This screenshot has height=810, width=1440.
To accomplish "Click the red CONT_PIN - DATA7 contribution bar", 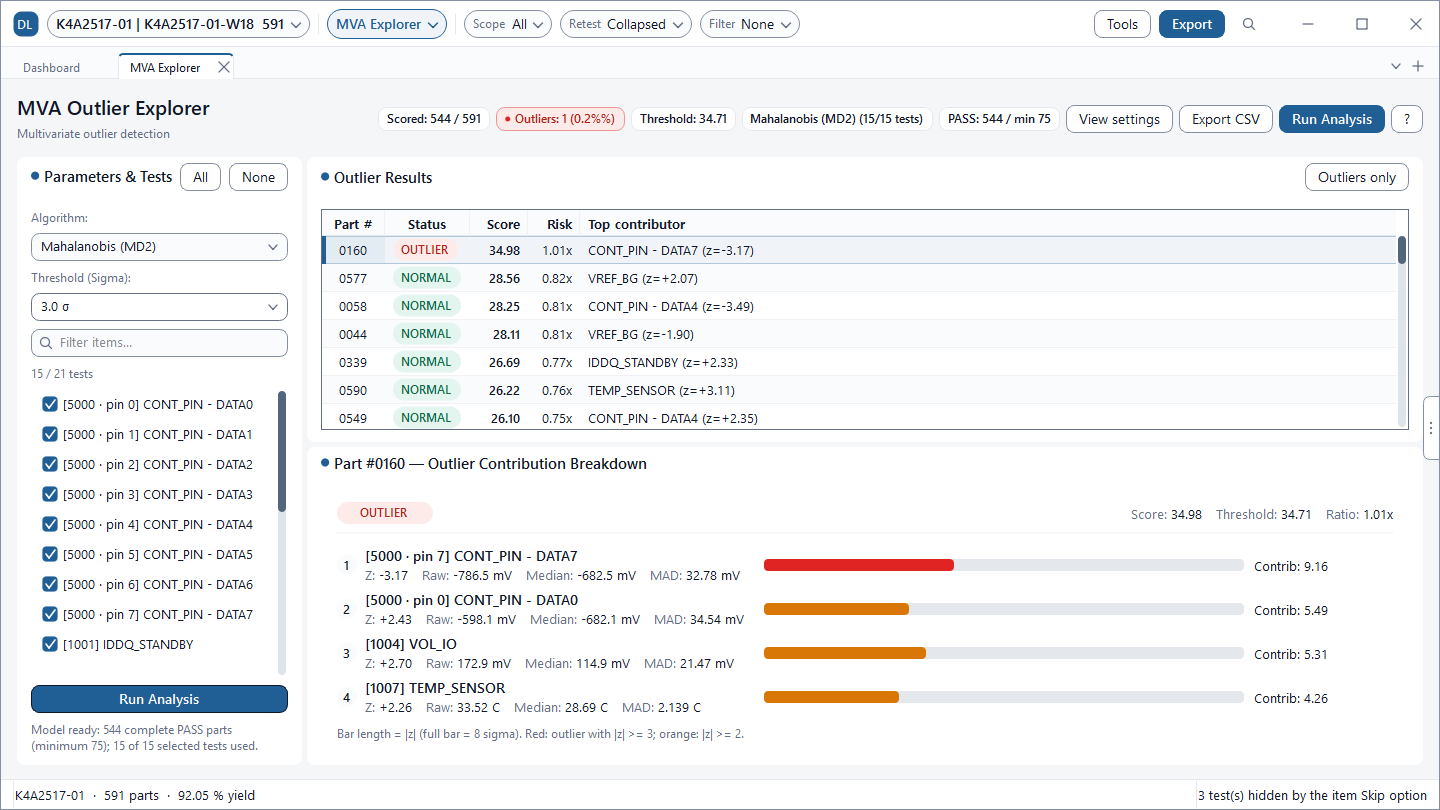I will coord(859,565).
